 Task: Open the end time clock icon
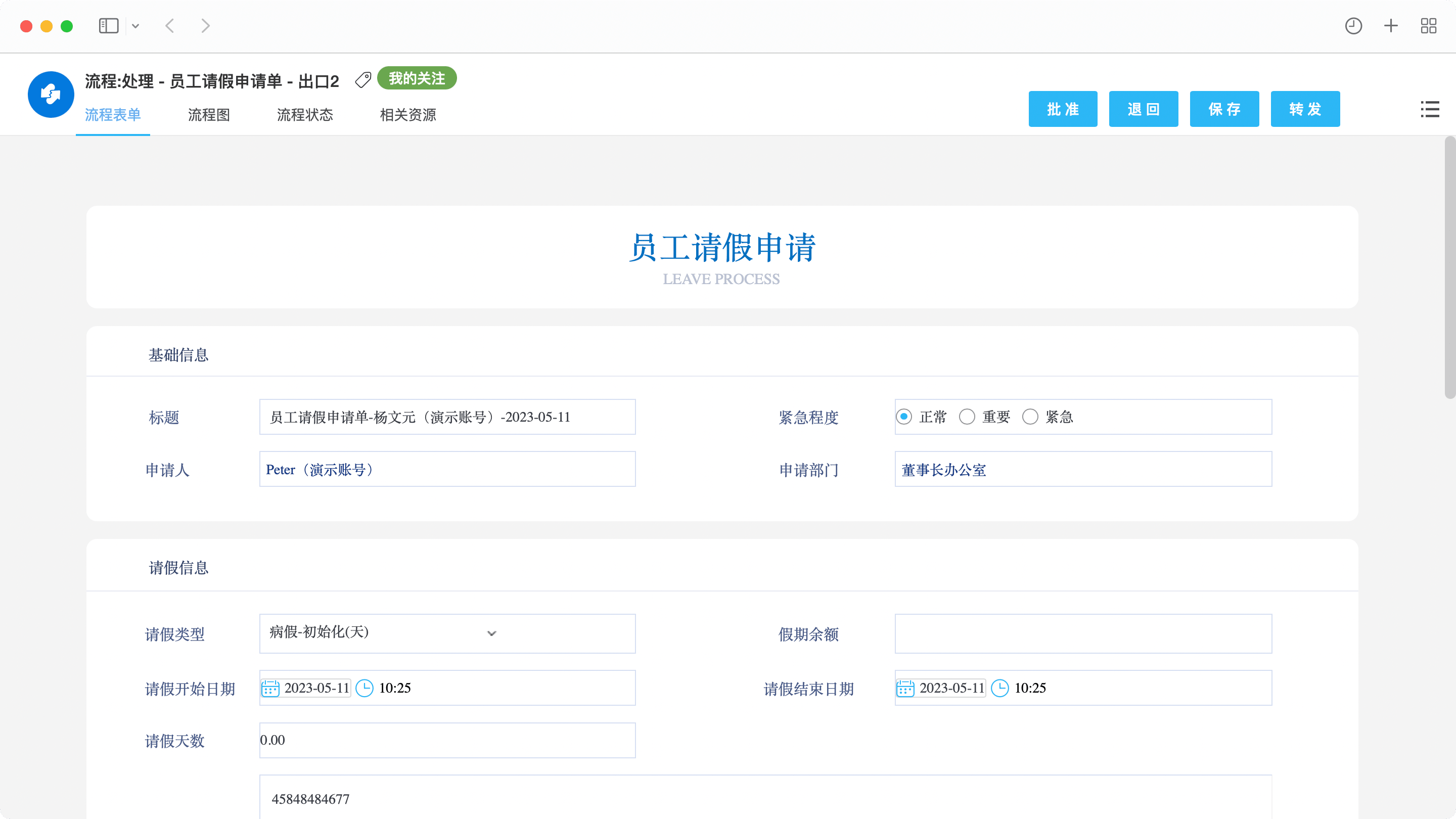pyautogui.click(x=1000, y=688)
